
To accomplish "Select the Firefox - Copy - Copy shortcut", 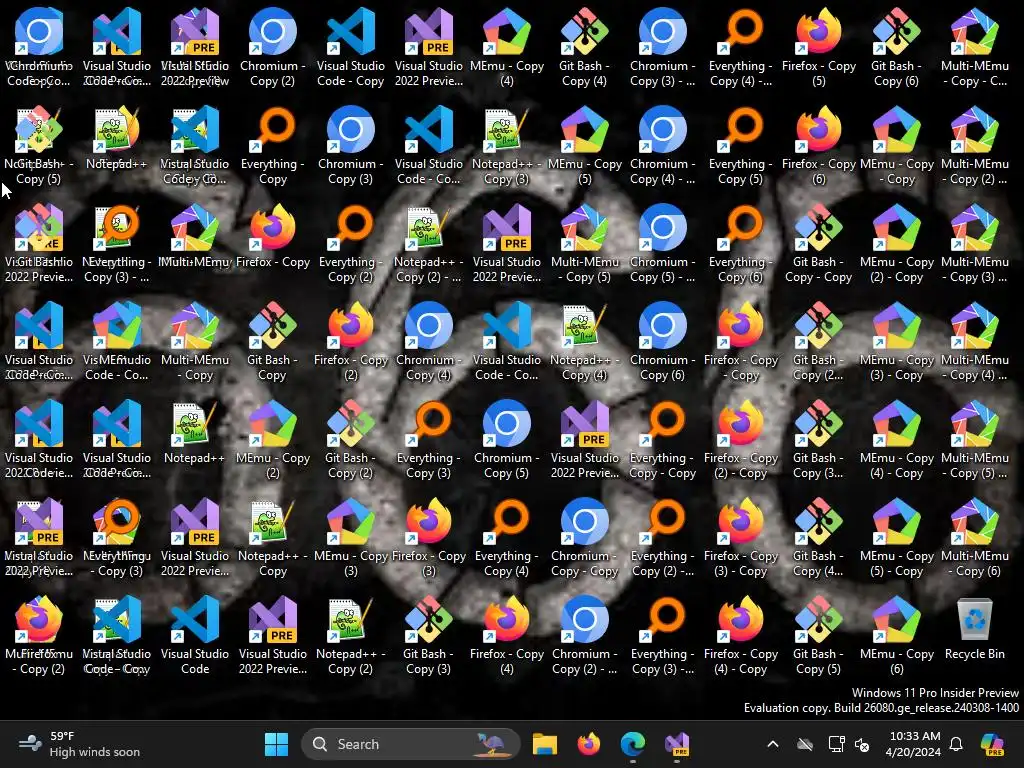I will pyautogui.click(x=741, y=342).
